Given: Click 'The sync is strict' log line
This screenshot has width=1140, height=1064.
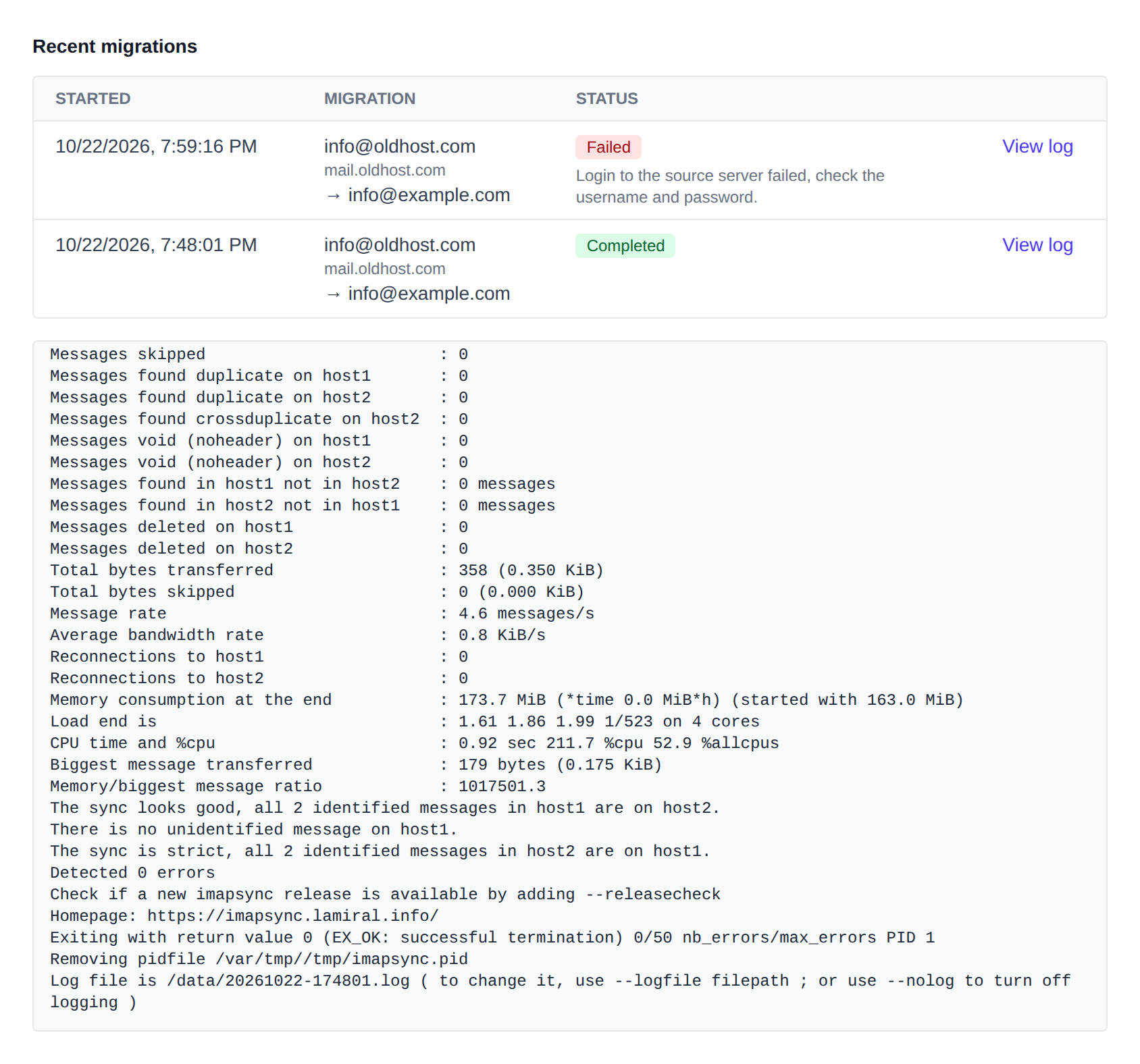Looking at the screenshot, I should [x=380, y=851].
